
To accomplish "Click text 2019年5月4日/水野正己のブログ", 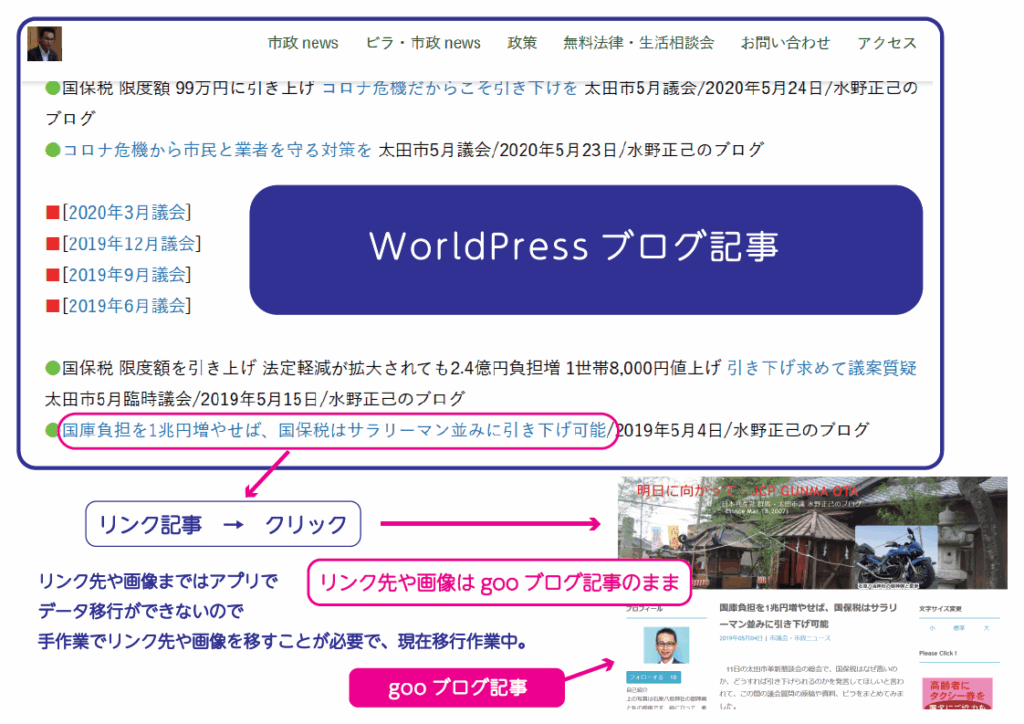I will point(743,430).
